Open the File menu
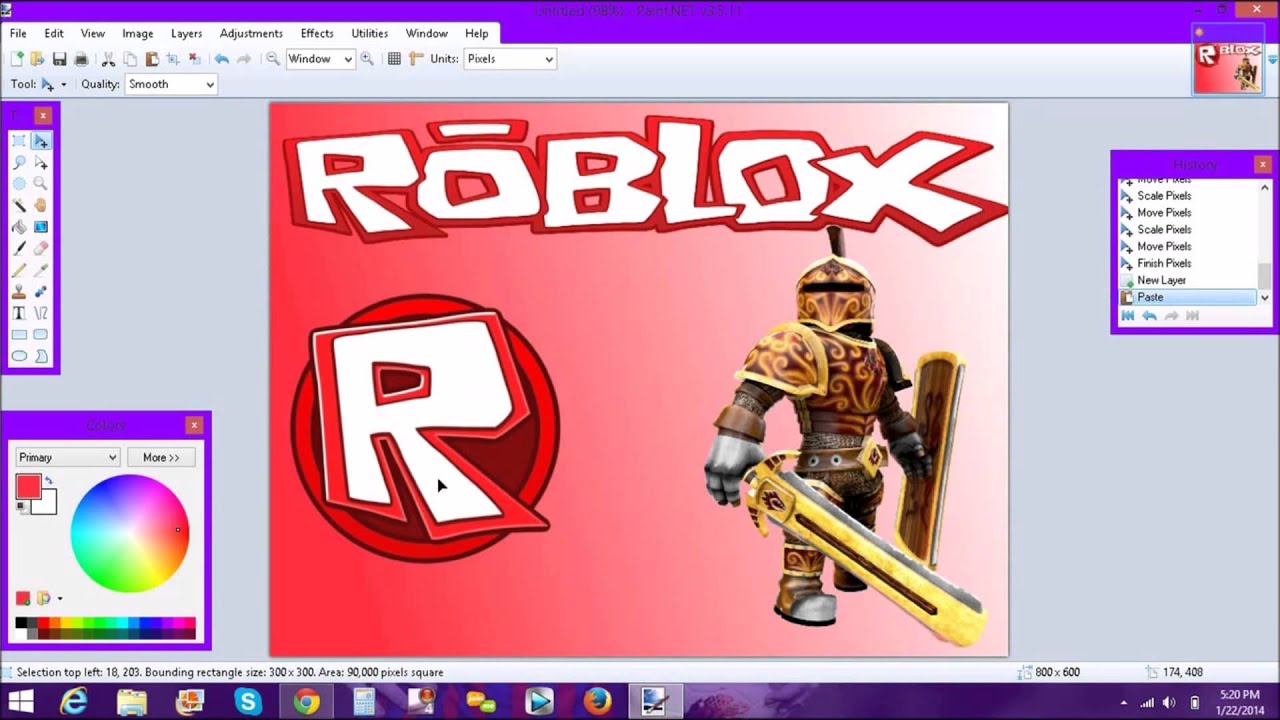Screen dimensions: 1280x720 (18, 33)
